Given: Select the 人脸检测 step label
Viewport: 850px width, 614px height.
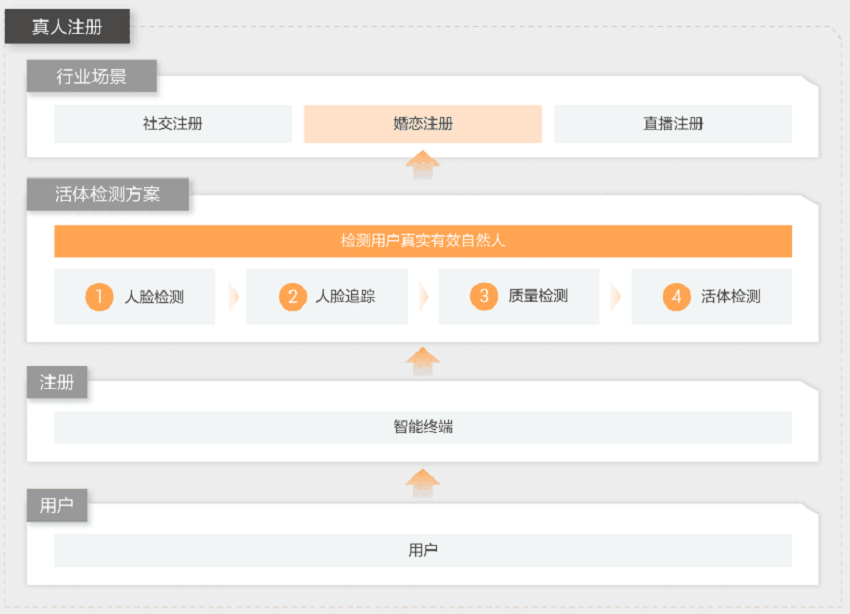Looking at the screenshot, I should pos(154,297).
